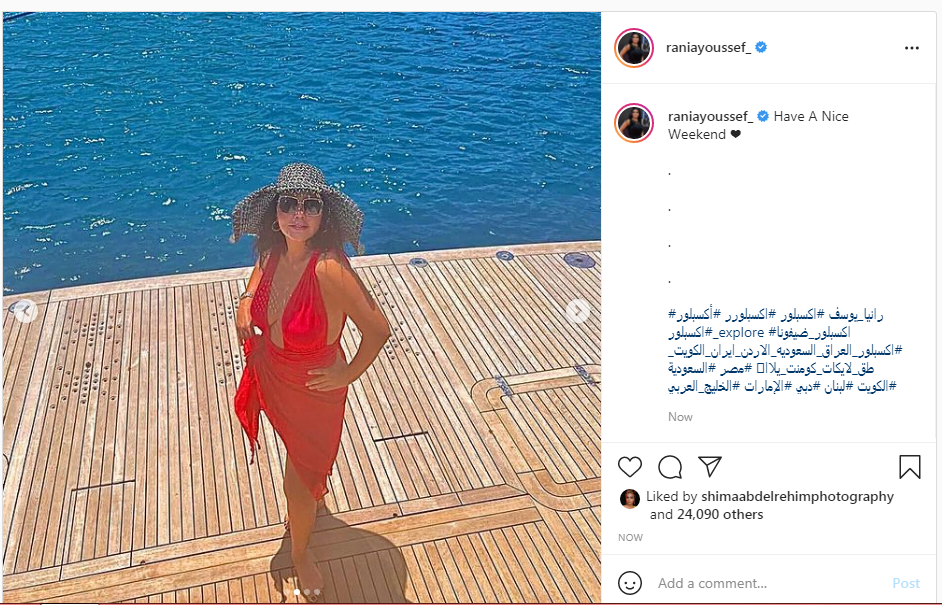Share post using paper plane icon
942x605 pixels.
(710, 467)
